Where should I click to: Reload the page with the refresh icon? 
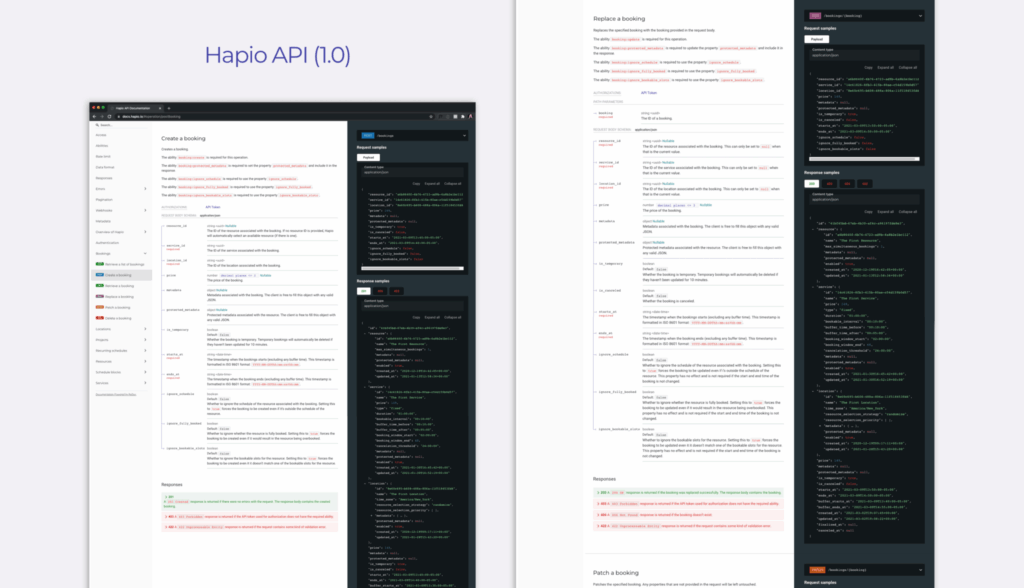tap(111, 118)
